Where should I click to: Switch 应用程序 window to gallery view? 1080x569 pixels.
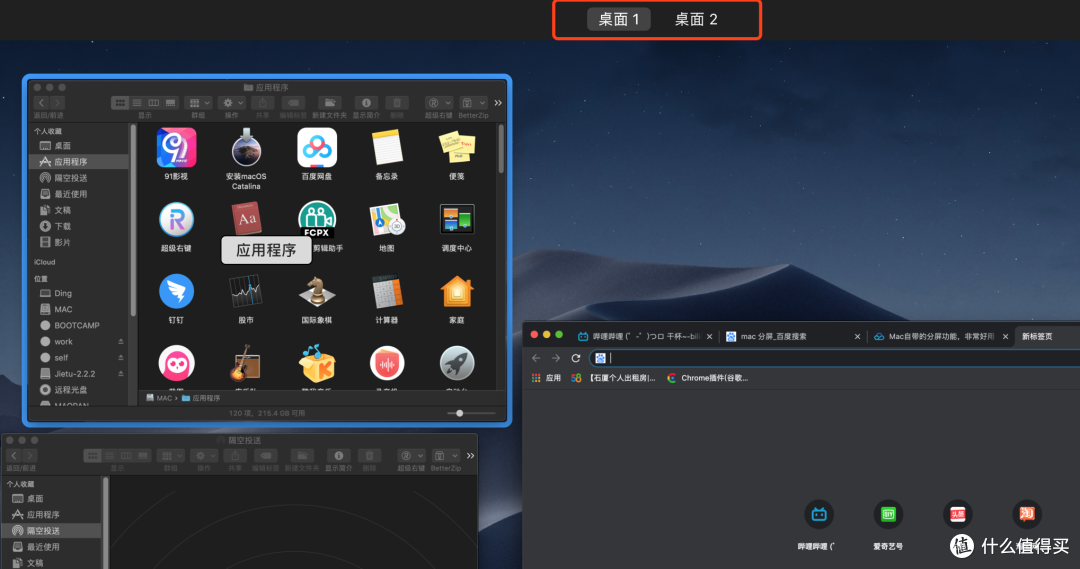pyautogui.click(x=170, y=103)
